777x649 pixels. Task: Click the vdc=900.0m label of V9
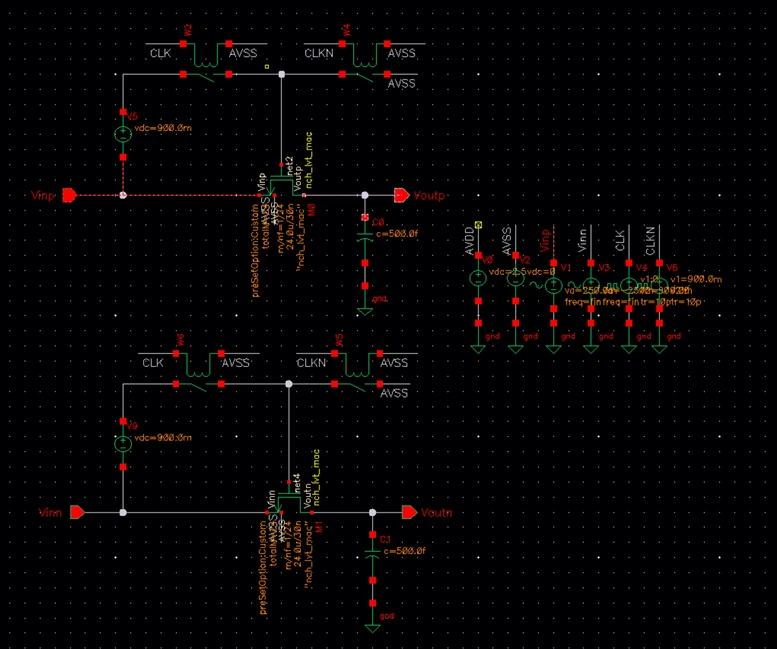coord(163,437)
